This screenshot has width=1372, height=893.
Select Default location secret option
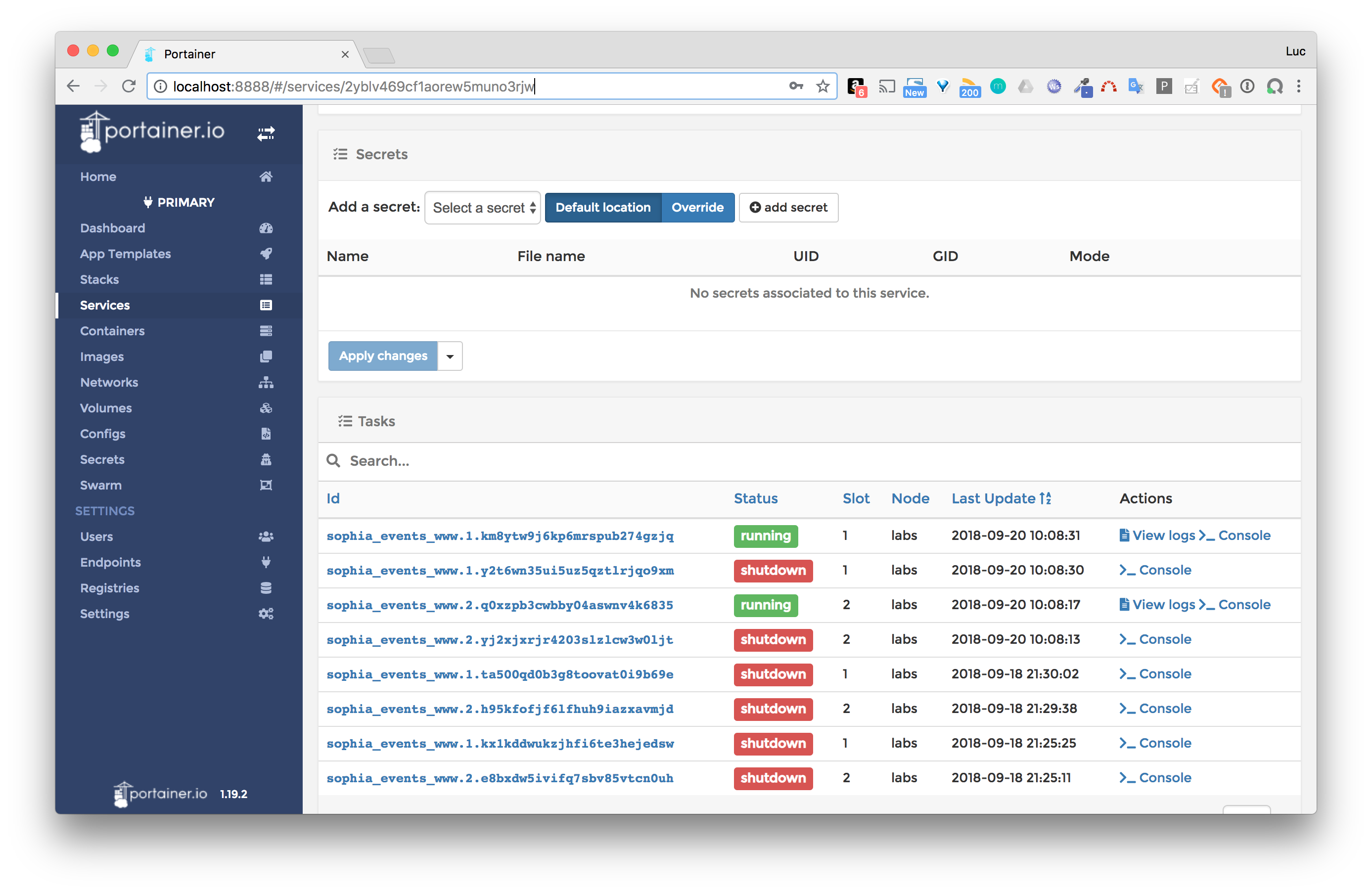pyautogui.click(x=602, y=208)
